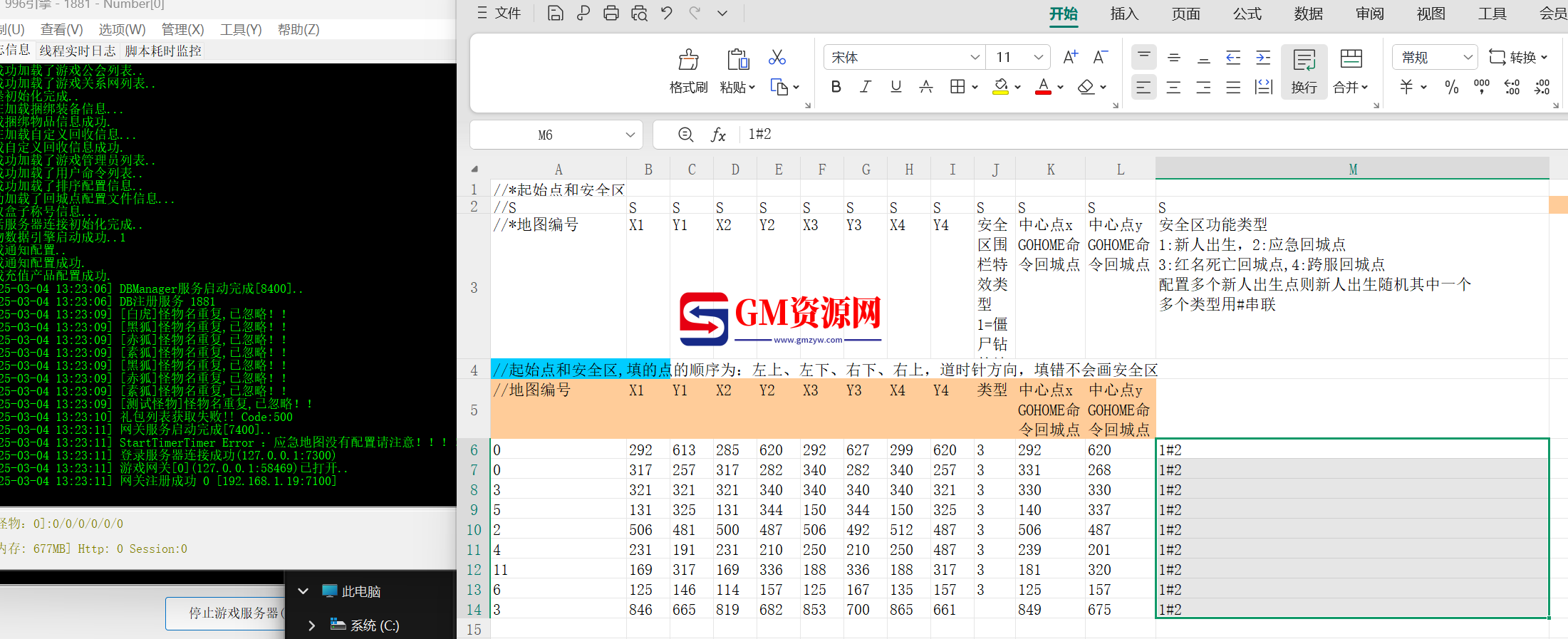Toggle Bottom Align for cell
This screenshot has width=1568, height=639.
coord(1204,58)
